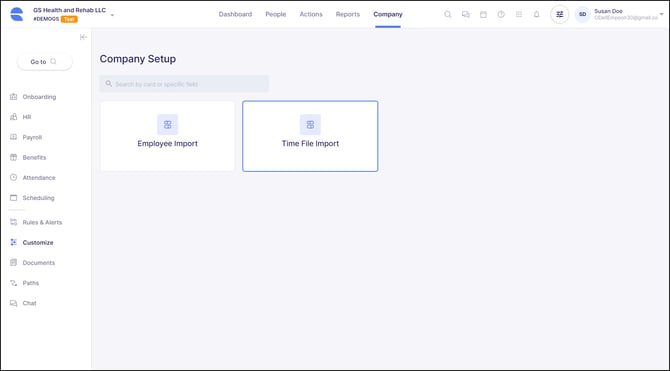
Task: Click the search by card field
Action: click(184, 84)
